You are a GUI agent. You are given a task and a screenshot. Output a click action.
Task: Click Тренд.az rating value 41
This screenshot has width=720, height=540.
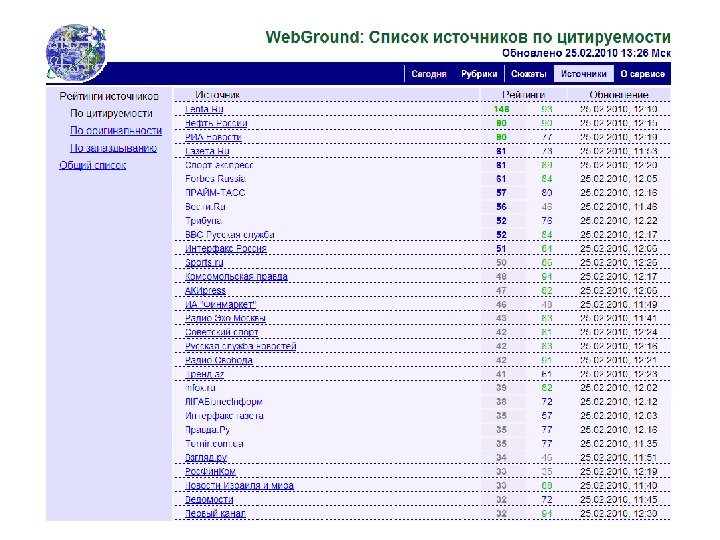pyautogui.click(x=501, y=374)
